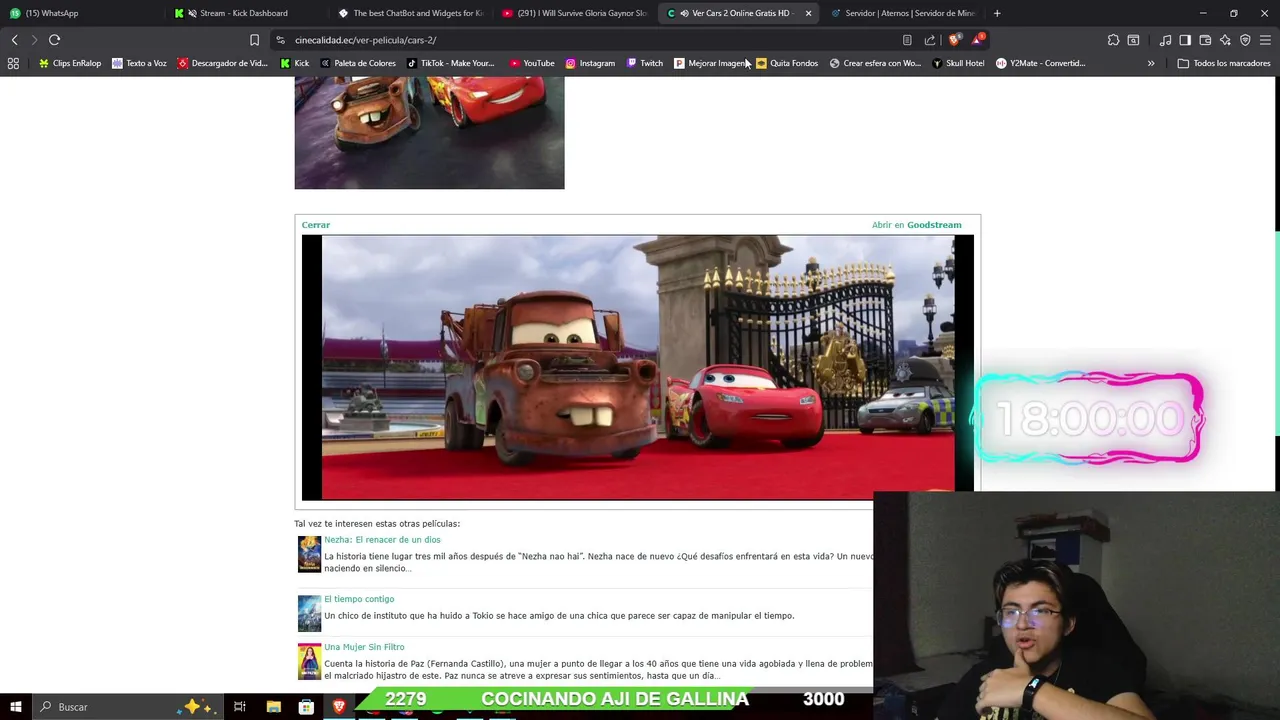Open Paleta de Colores bookmark
The image size is (1280, 720).
point(358,63)
